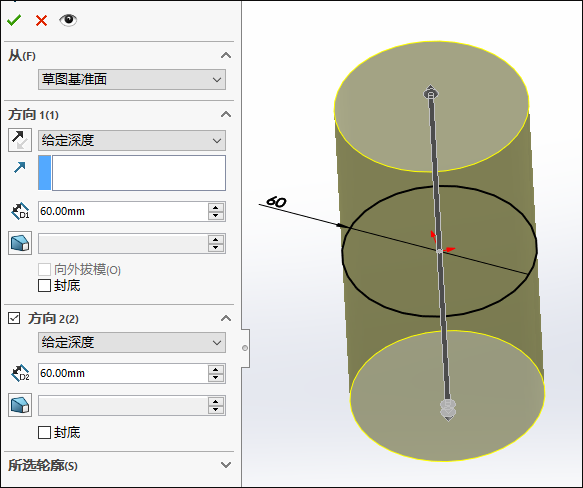
Task: Click the reverse direction icon in 方向 1
Action: click(x=20, y=140)
